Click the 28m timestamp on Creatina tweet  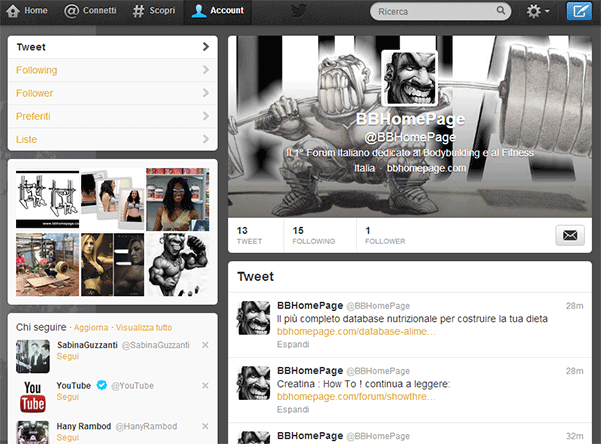tap(574, 371)
